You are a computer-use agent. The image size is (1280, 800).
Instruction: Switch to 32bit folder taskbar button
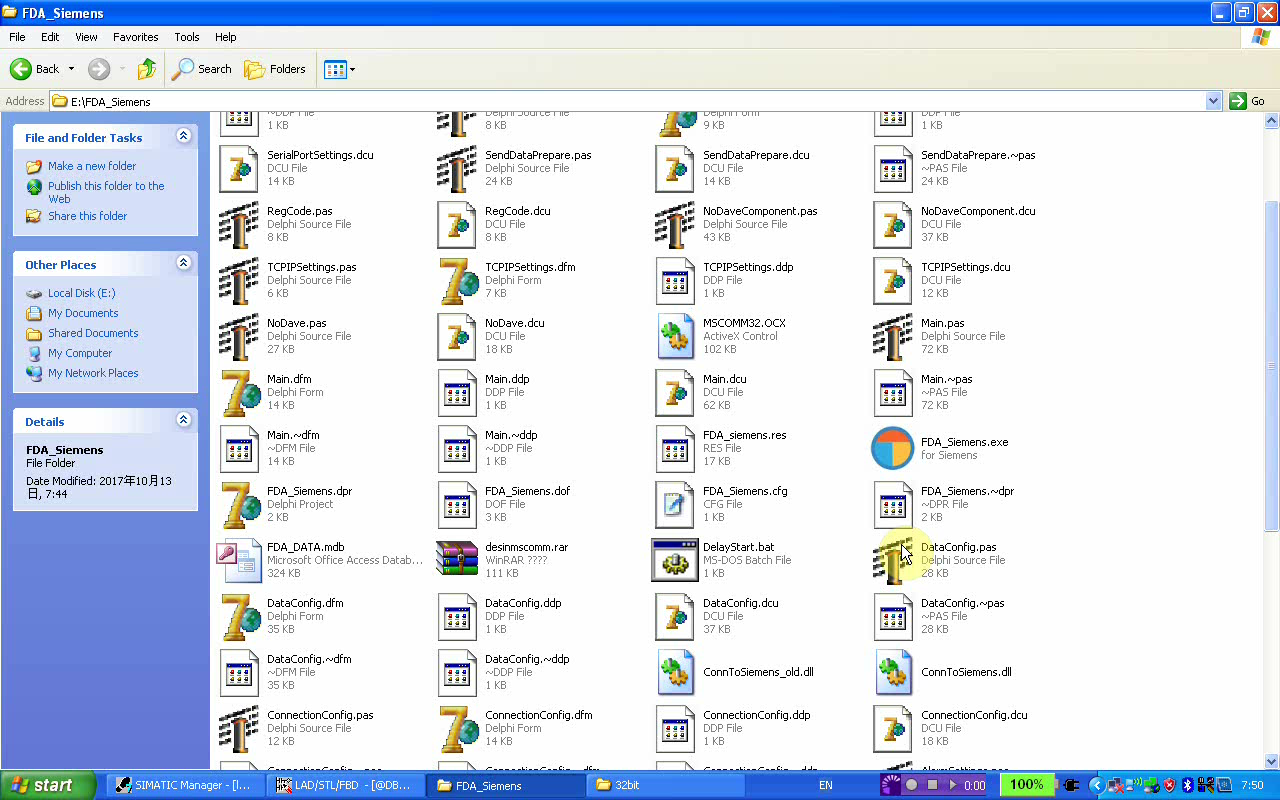click(667, 785)
